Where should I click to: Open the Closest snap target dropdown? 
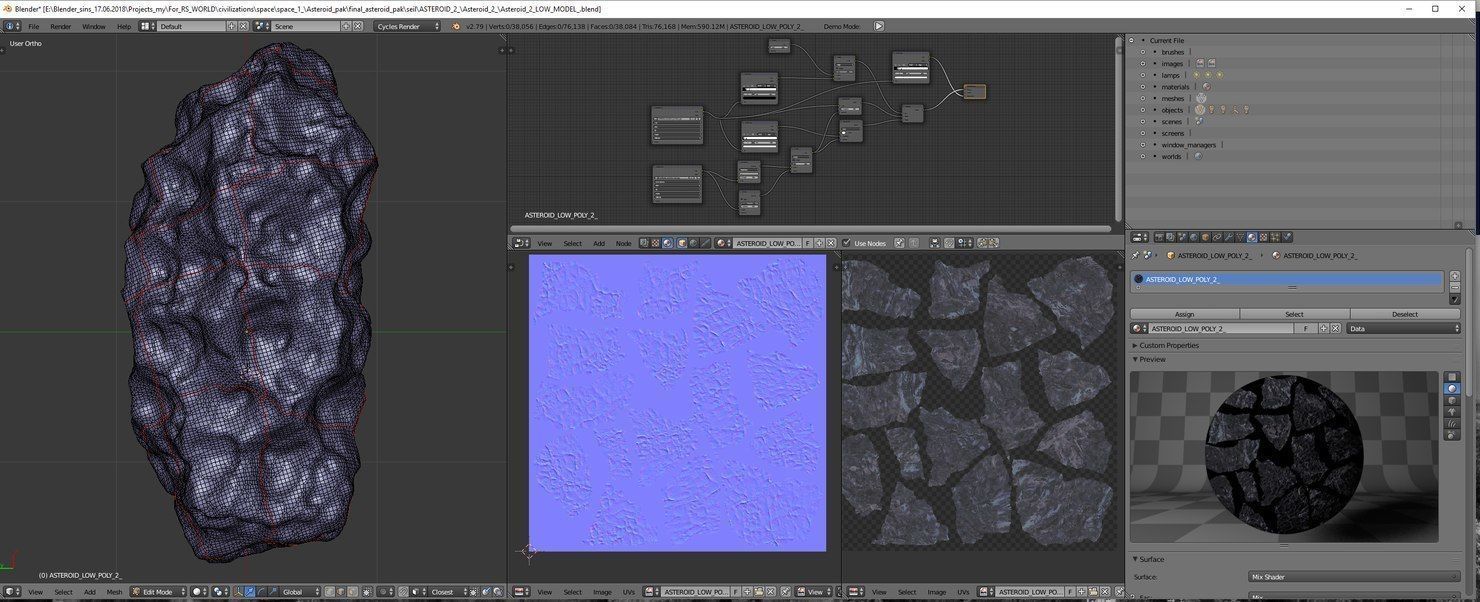448,592
